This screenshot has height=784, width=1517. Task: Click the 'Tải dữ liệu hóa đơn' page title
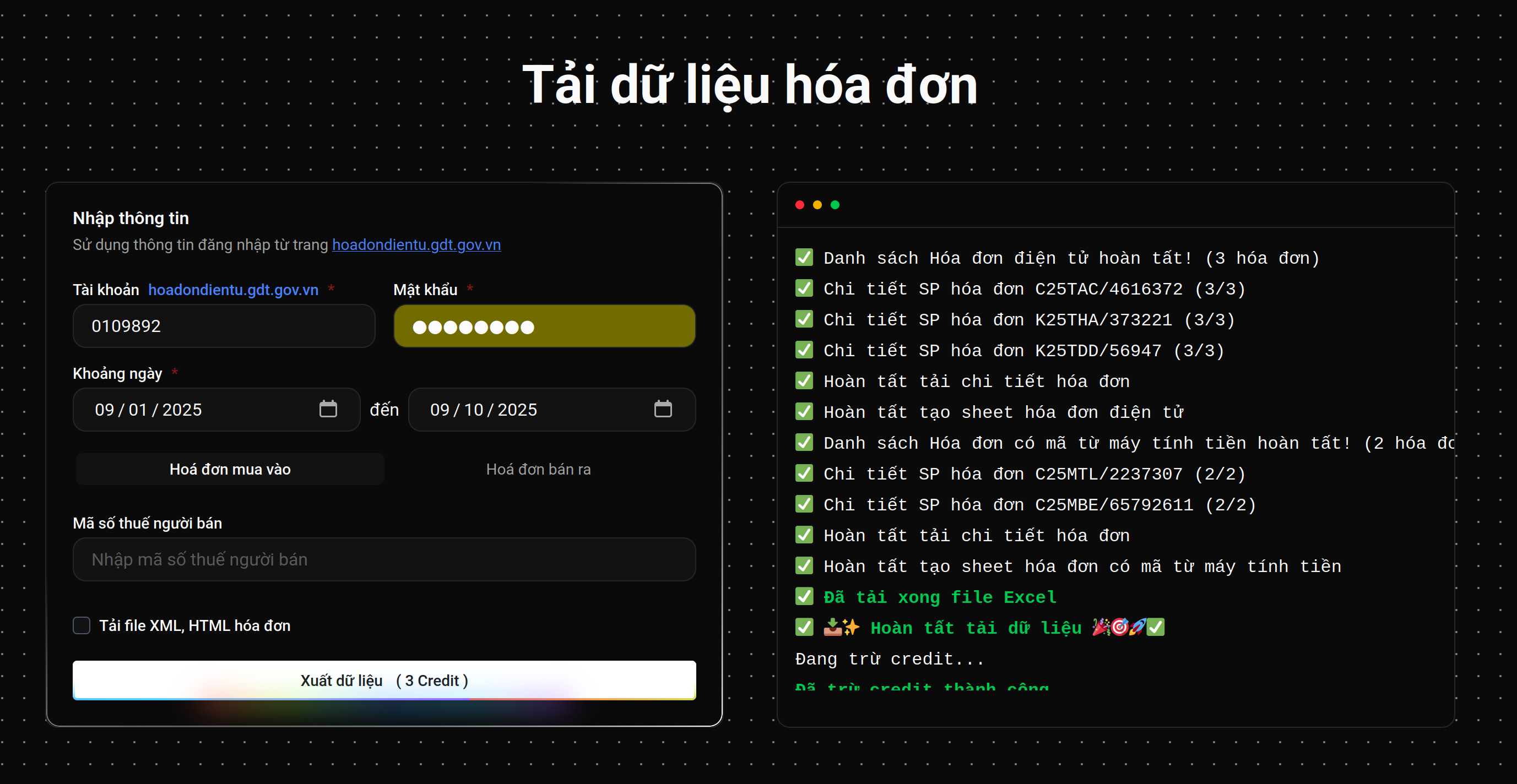(x=750, y=85)
